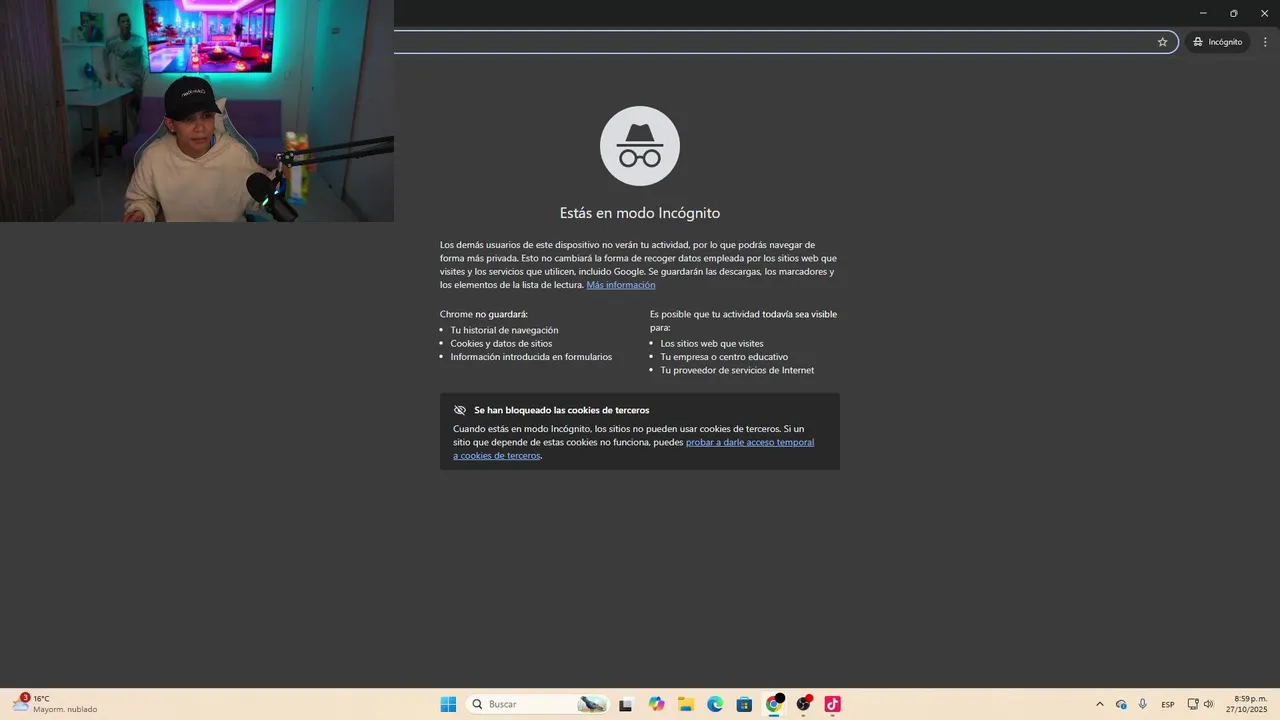Open OBS Studio from the taskbar
The height and width of the screenshot is (720, 1280).
803,704
